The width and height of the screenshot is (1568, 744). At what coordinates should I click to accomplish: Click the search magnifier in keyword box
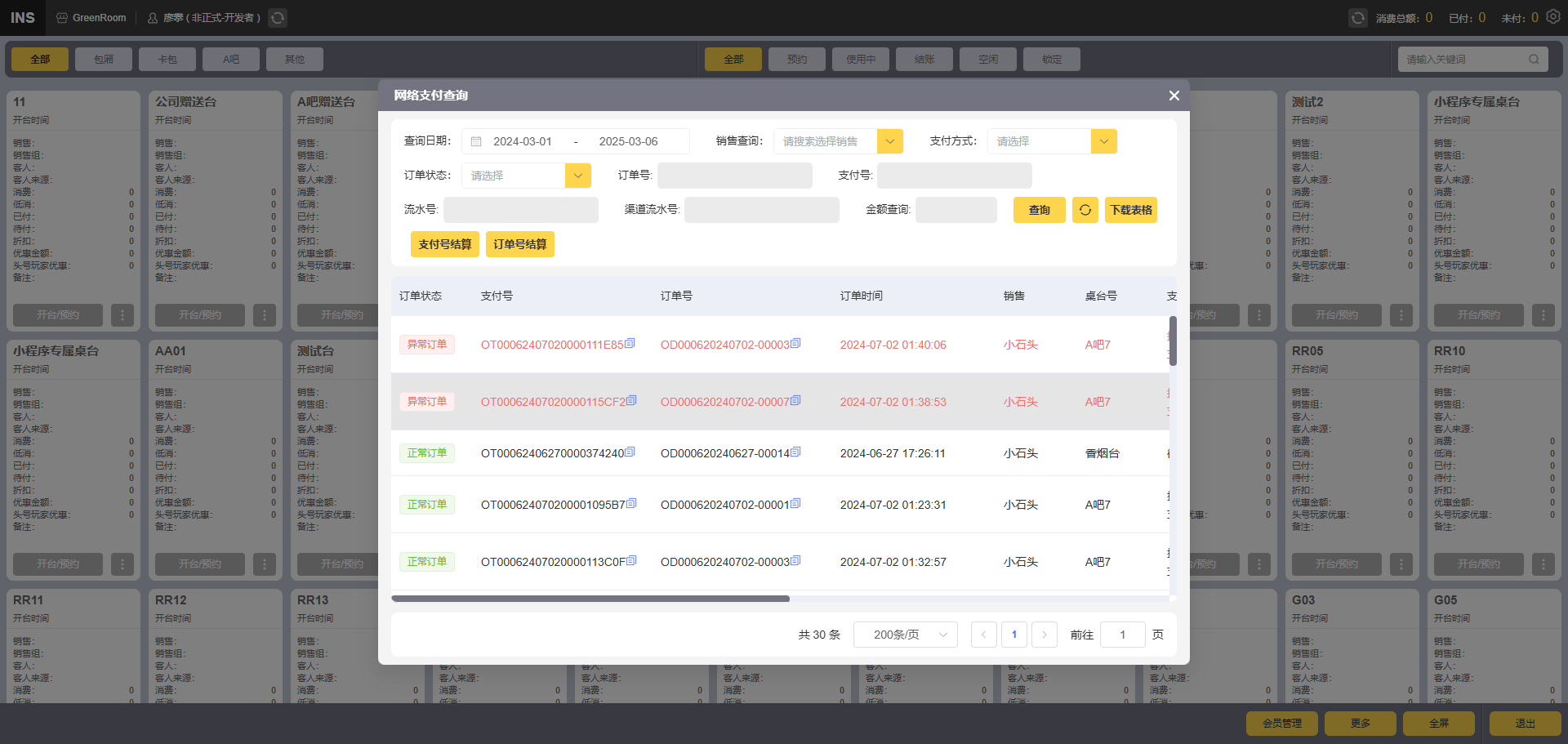pos(1534,59)
